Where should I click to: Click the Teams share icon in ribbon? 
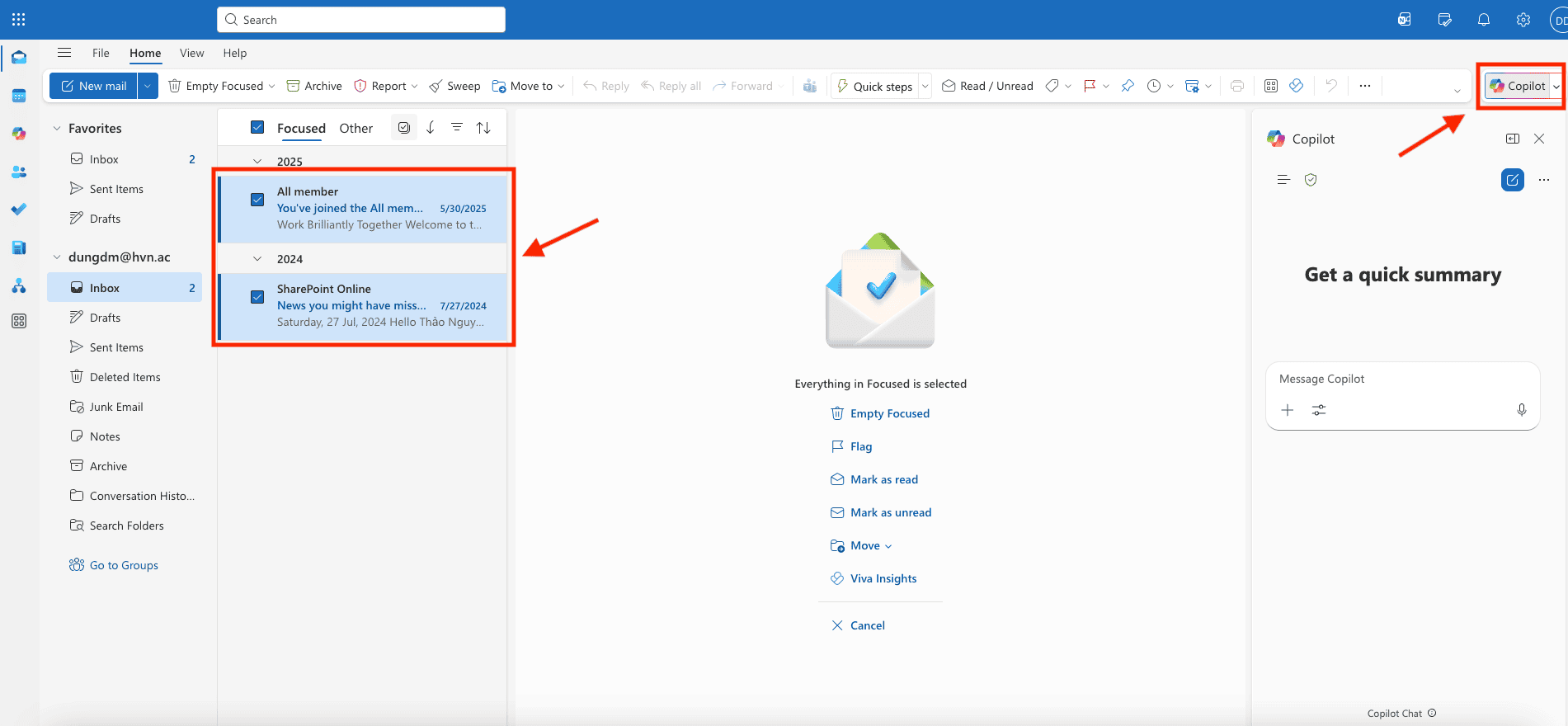[810, 86]
